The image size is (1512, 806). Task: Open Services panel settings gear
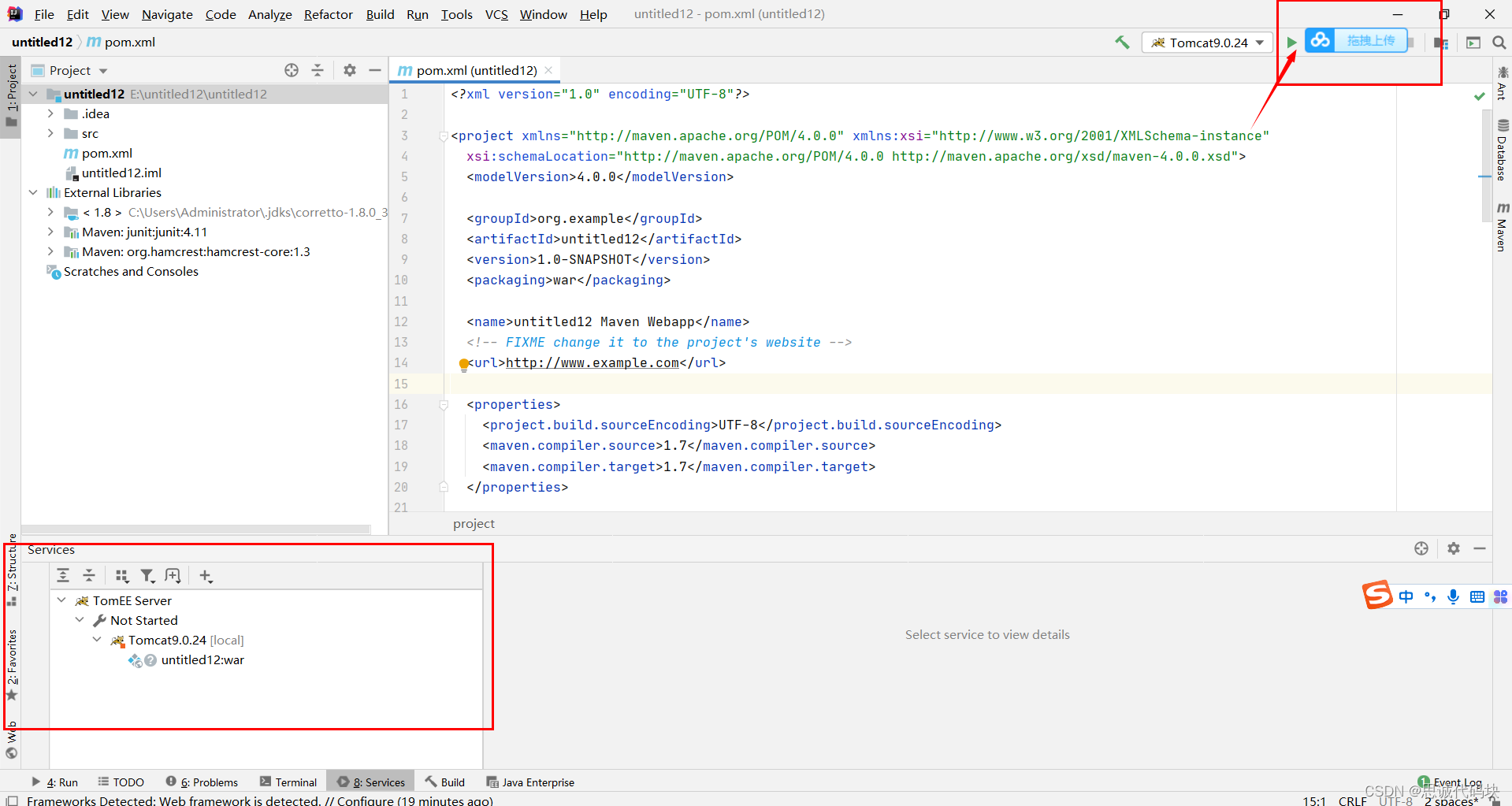1454,548
